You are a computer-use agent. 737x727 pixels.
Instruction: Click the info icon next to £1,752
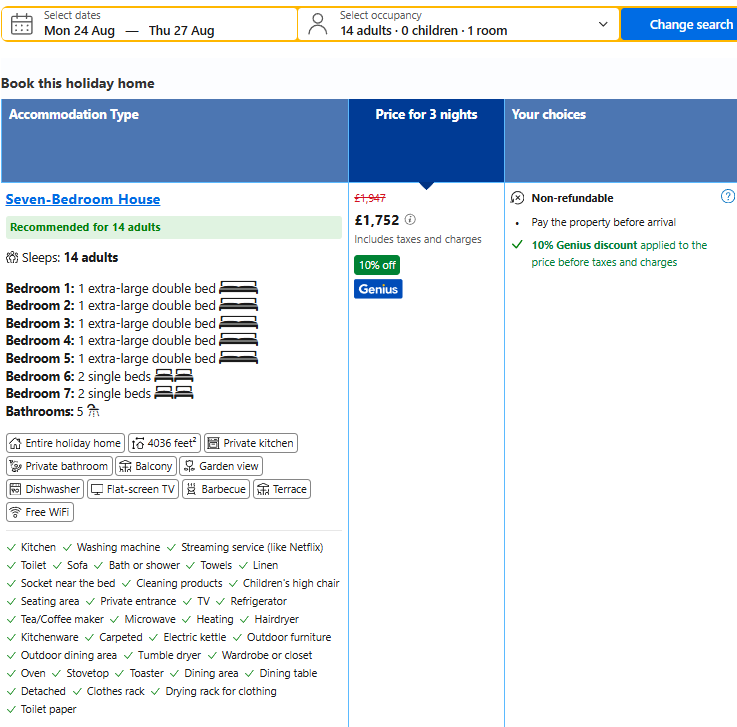(410, 219)
